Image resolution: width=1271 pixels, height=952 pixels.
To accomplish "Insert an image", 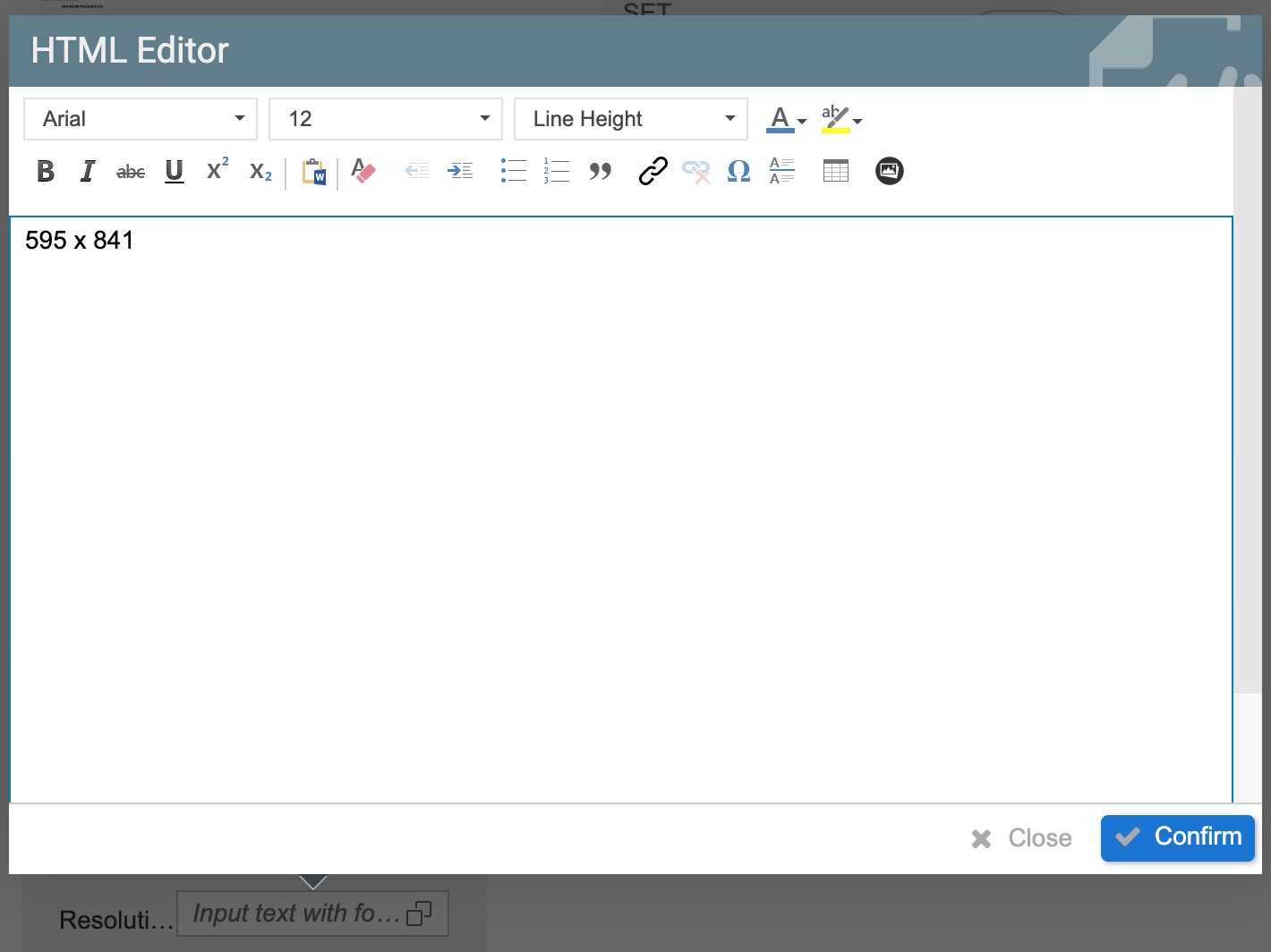I will 889,171.
